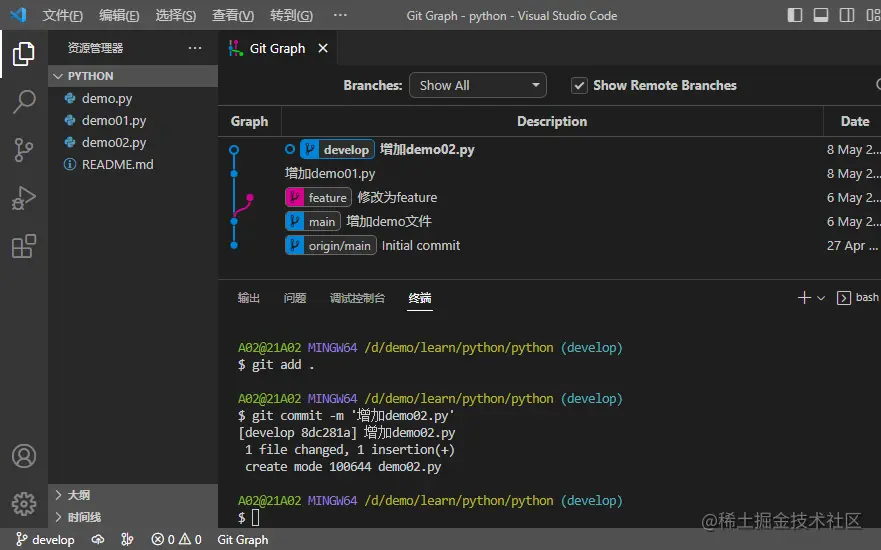Click the warnings count in status bar
881x550 pixels.
190,540
